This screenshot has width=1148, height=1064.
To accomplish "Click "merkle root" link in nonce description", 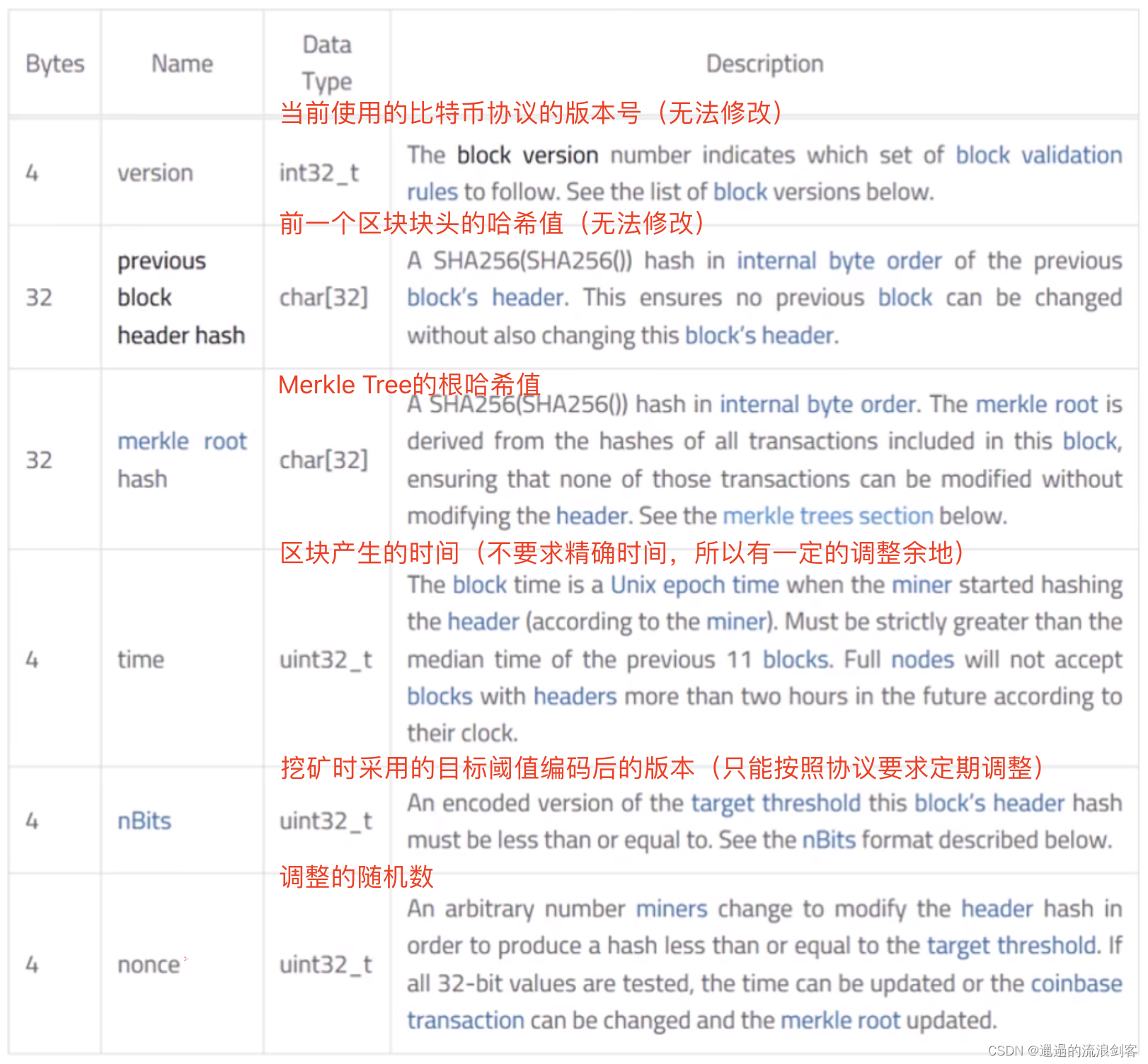I will (x=840, y=1021).
